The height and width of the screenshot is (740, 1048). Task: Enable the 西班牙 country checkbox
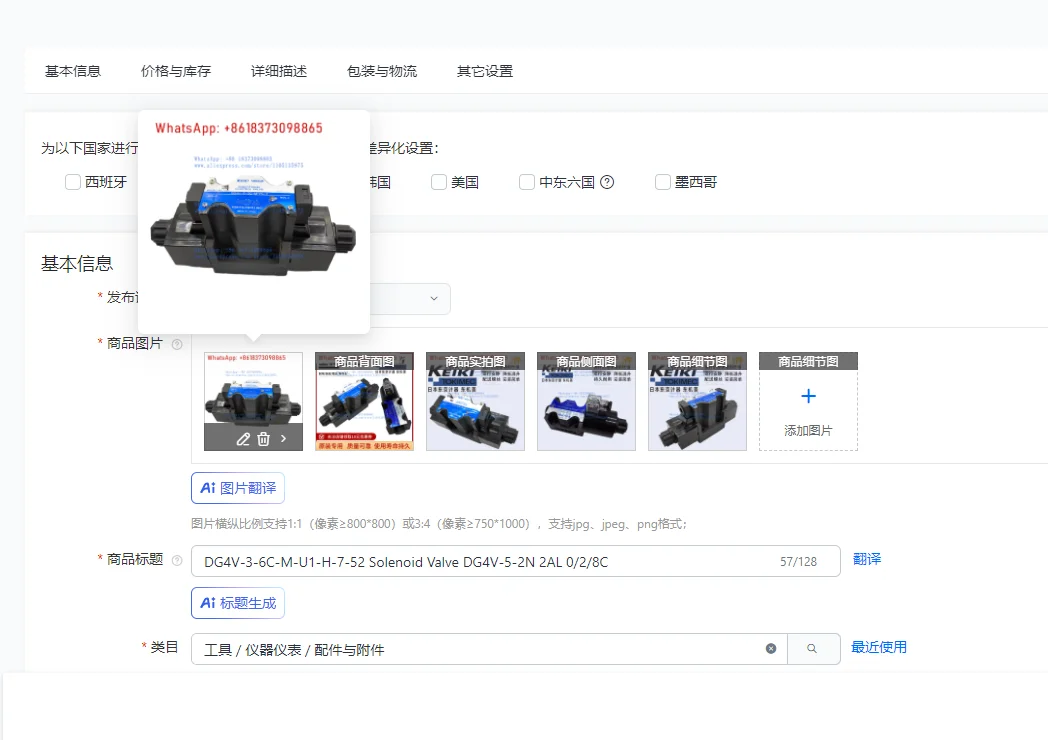(72, 181)
